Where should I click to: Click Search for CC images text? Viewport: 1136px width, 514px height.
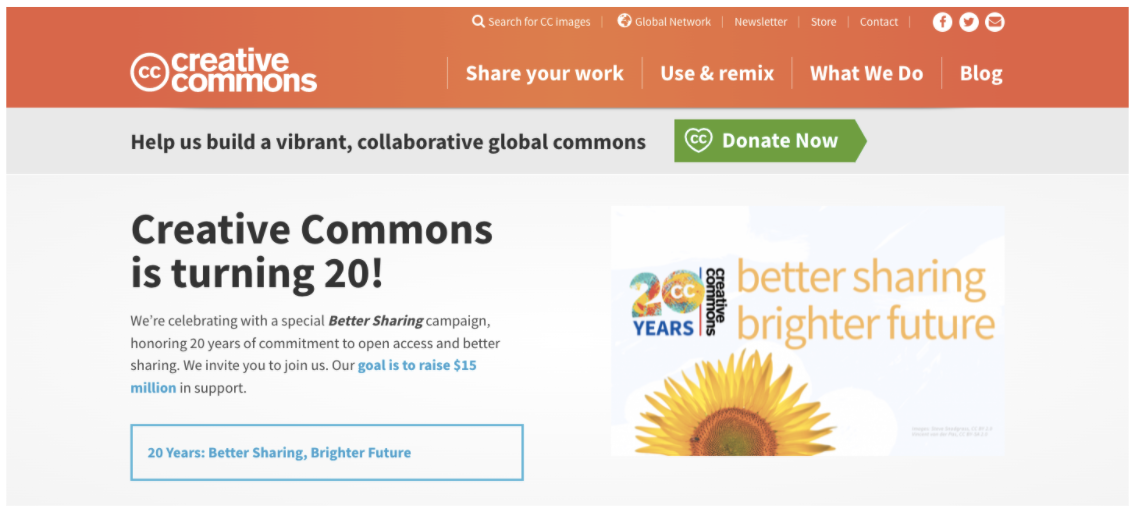[539, 22]
